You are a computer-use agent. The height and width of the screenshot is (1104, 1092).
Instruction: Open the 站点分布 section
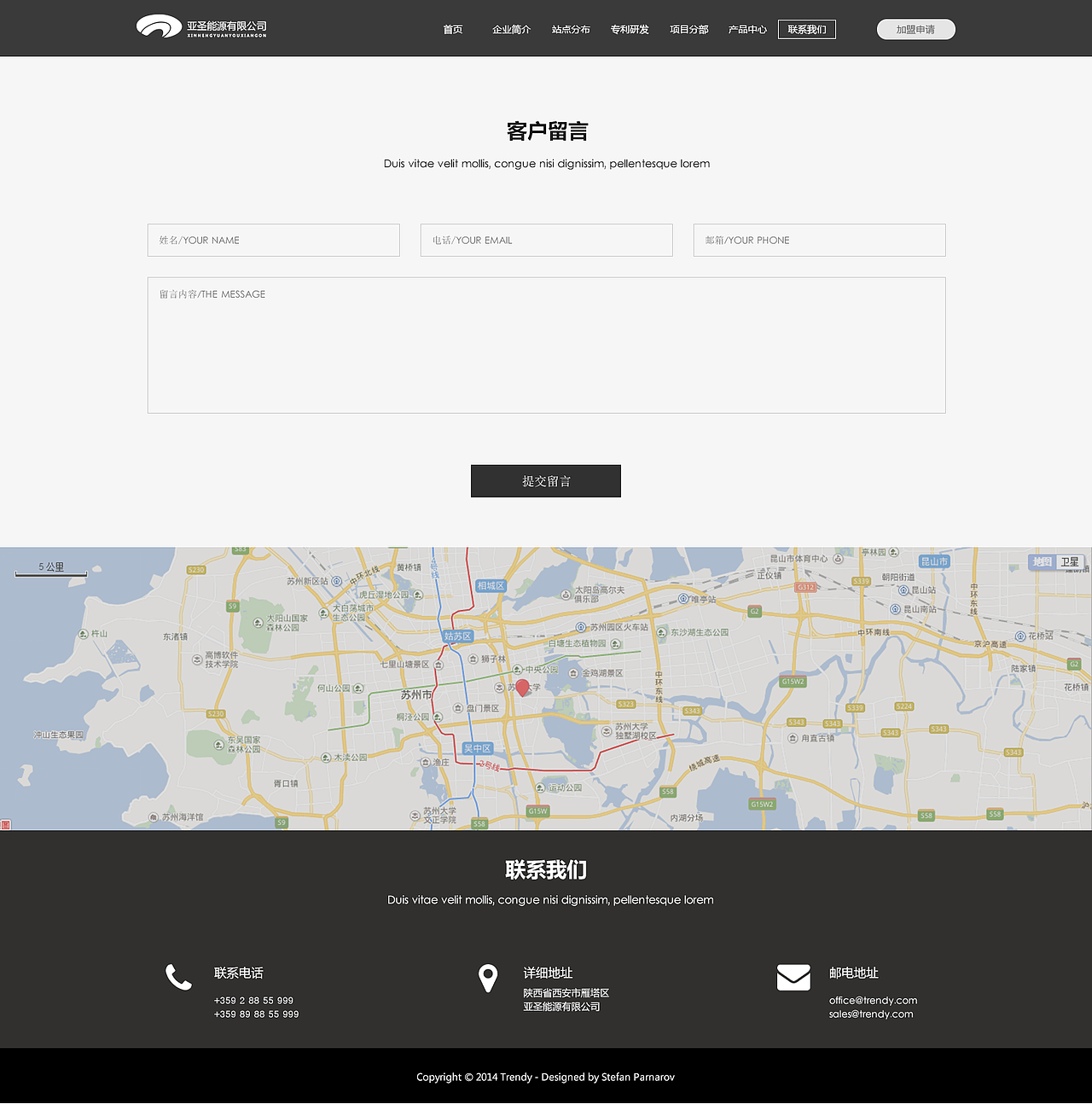point(571,29)
